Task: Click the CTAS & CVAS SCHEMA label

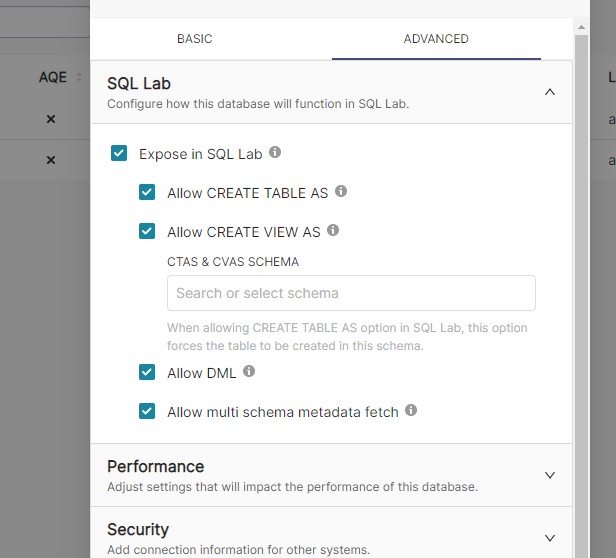Action: (x=233, y=262)
